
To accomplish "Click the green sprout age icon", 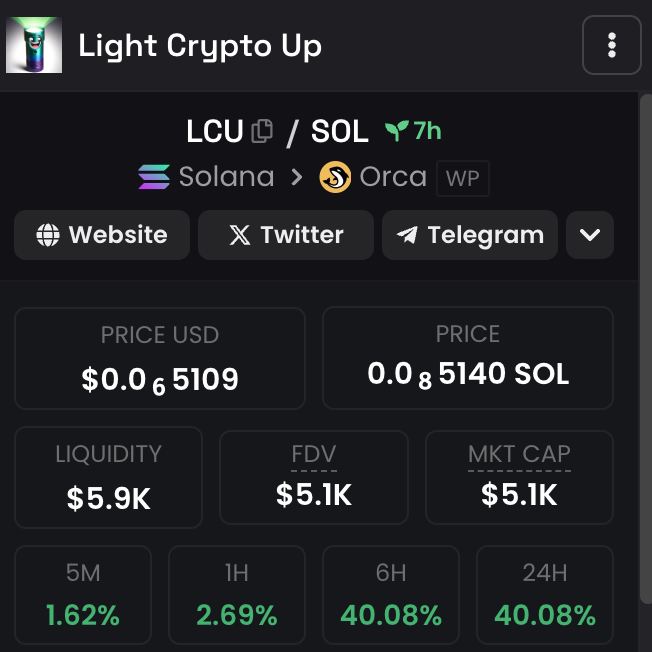I will tap(397, 131).
